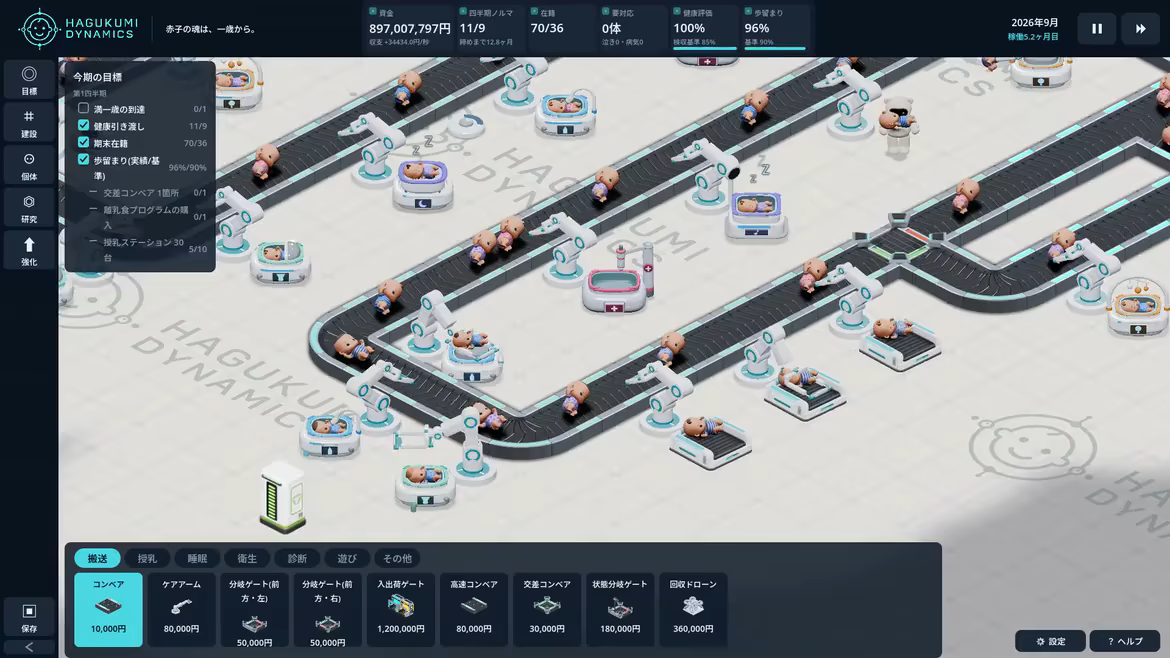
Task: Click the 保存 save icon
Action: pos(28,618)
